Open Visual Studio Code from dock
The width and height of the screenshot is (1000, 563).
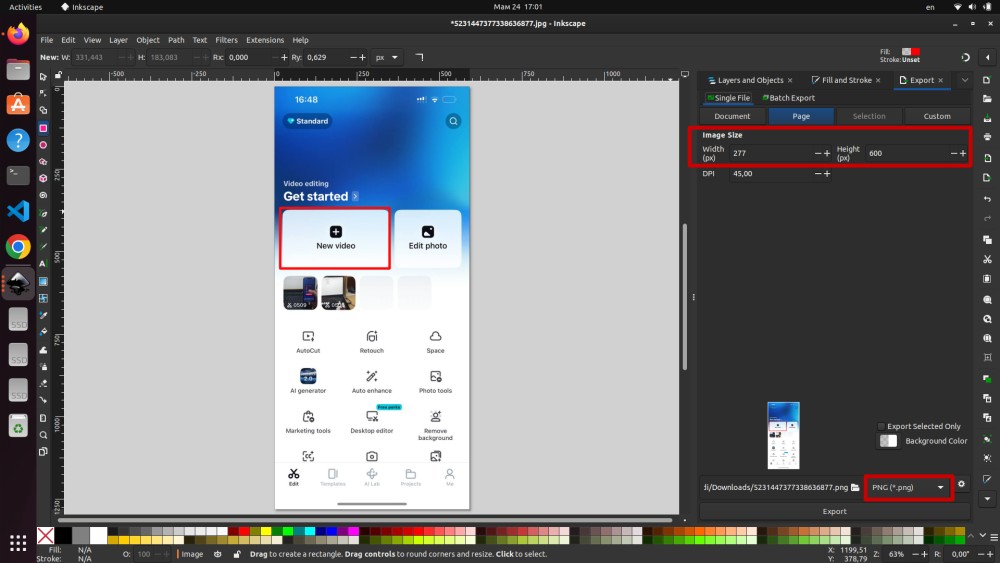point(18,211)
